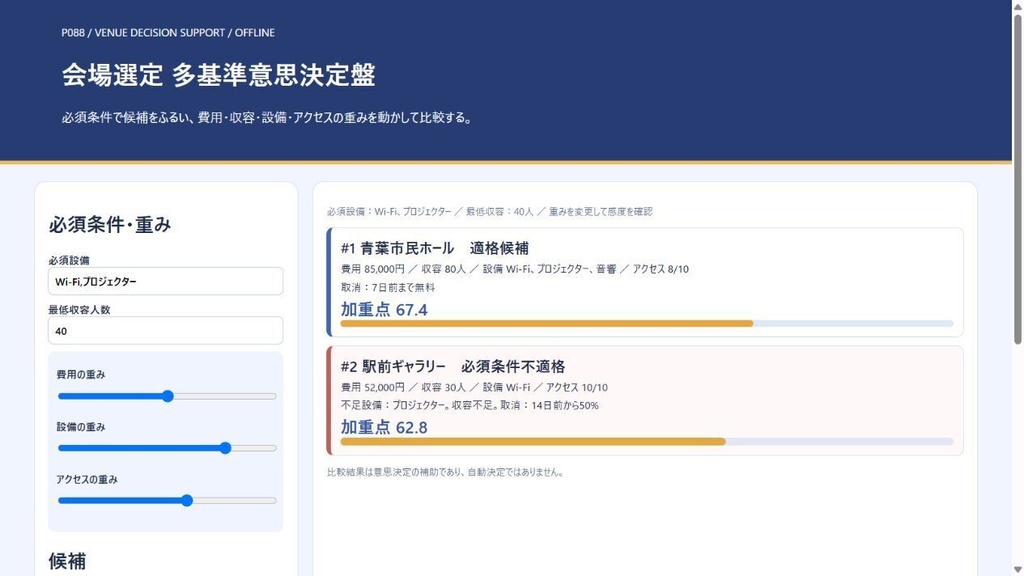The height and width of the screenshot is (576, 1024).
Task: Click the 最低収容人数 input field
Action: click(165, 331)
